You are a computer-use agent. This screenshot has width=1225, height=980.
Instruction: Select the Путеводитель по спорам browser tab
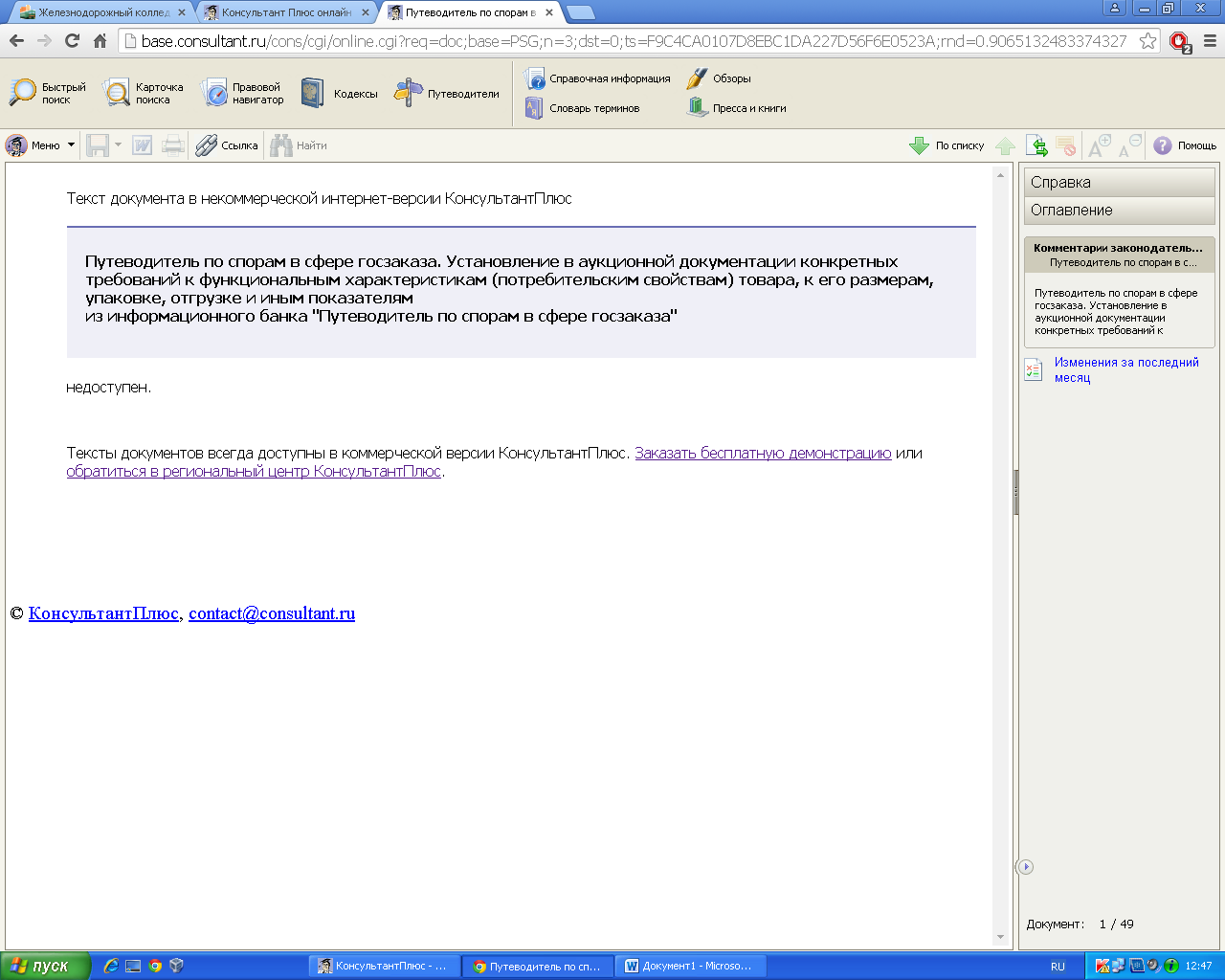point(470,12)
